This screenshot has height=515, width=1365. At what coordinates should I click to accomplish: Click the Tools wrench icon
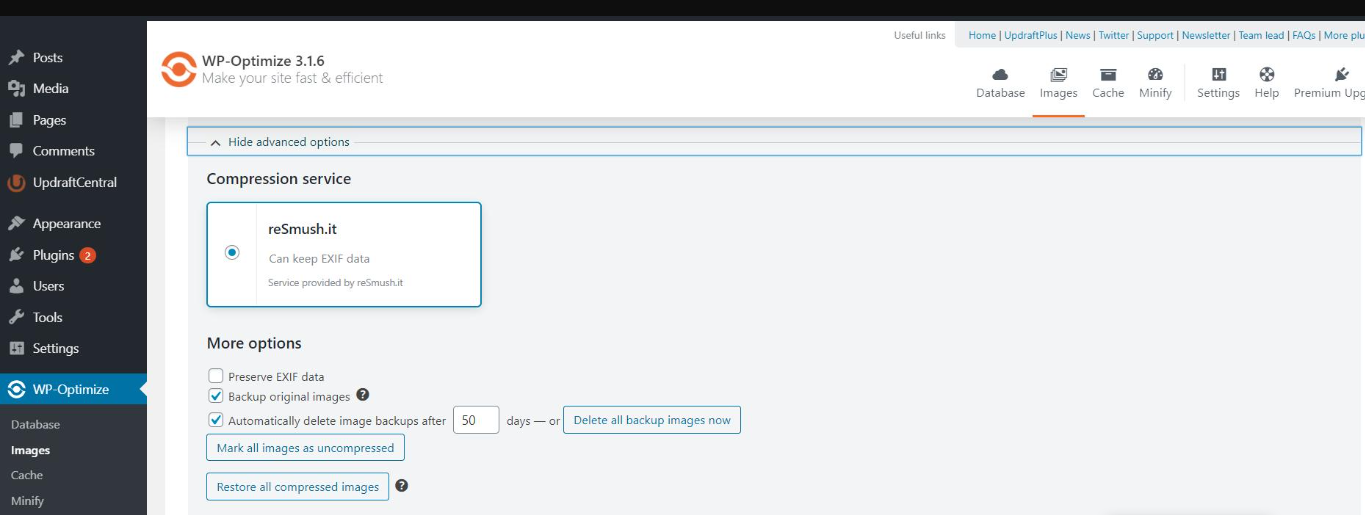coord(16,317)
